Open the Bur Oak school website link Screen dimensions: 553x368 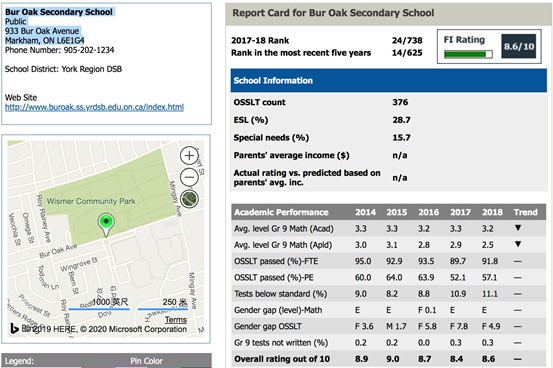[95, 107]
